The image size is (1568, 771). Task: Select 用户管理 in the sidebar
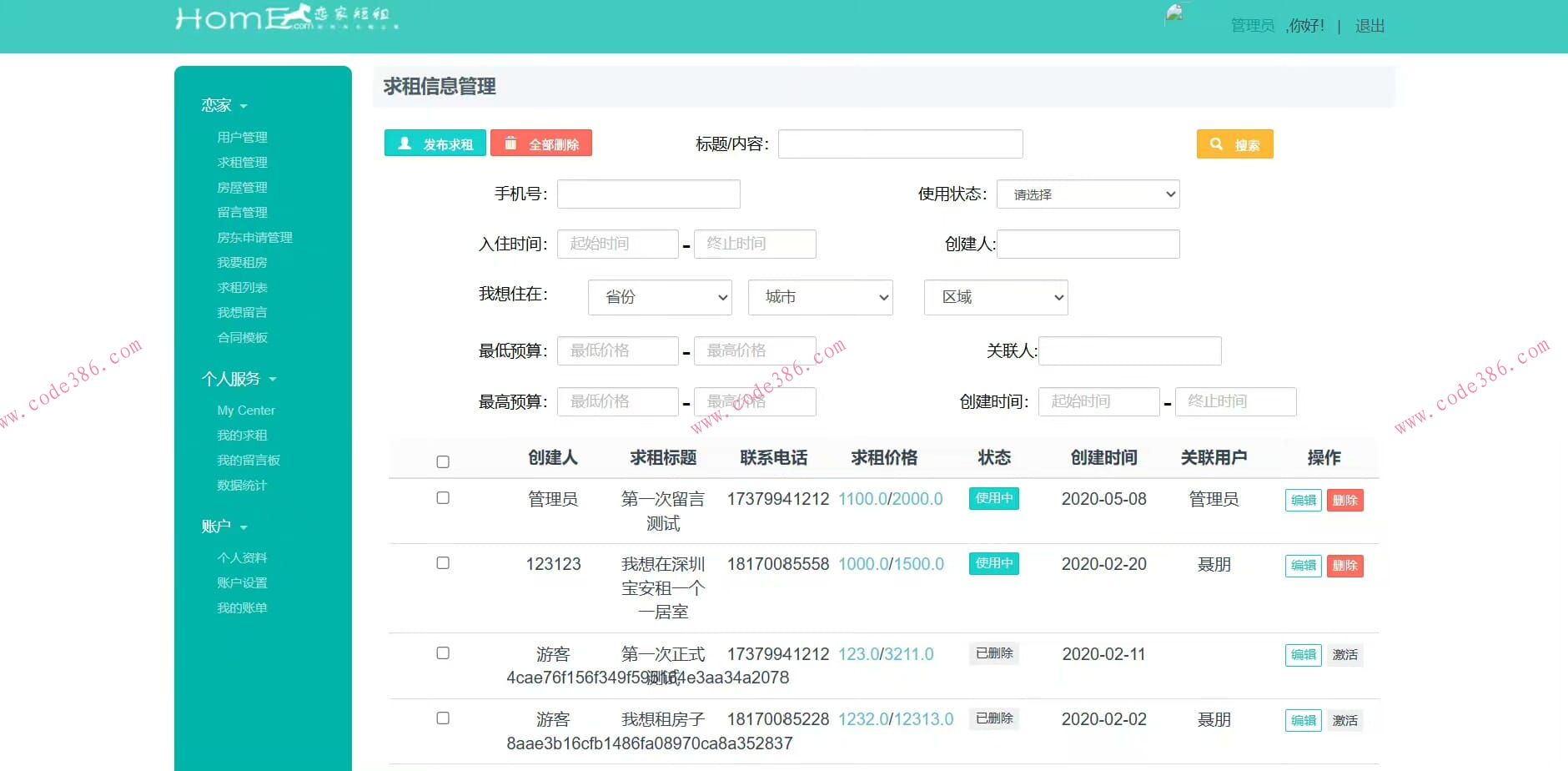click(x=242, y=137)
